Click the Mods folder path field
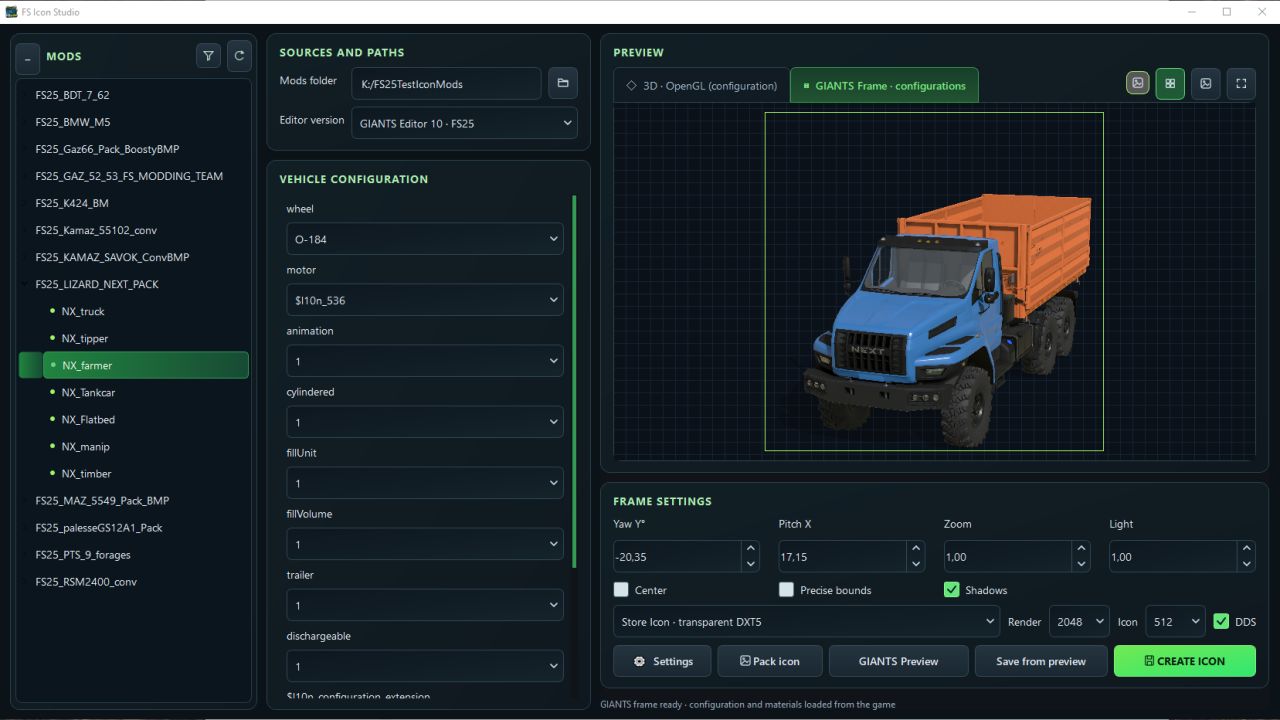1280x720 pixels. tap(446, 84)
